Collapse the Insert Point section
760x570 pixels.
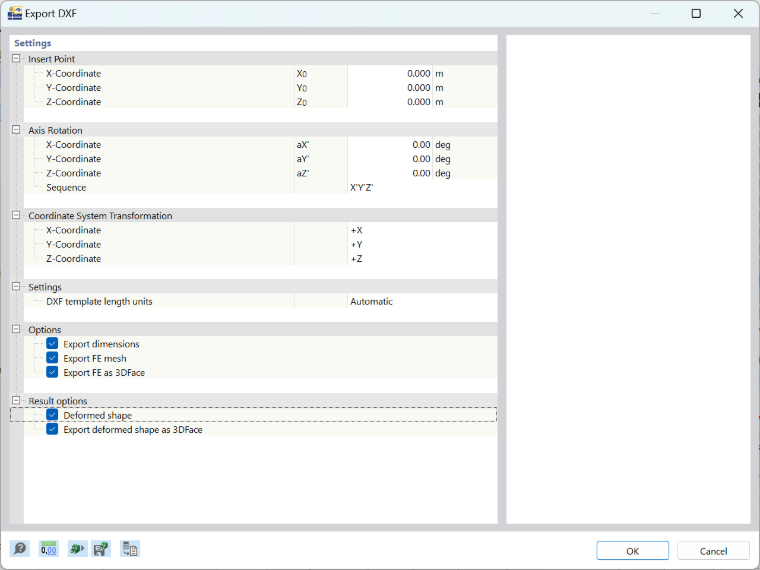(16, 59)
